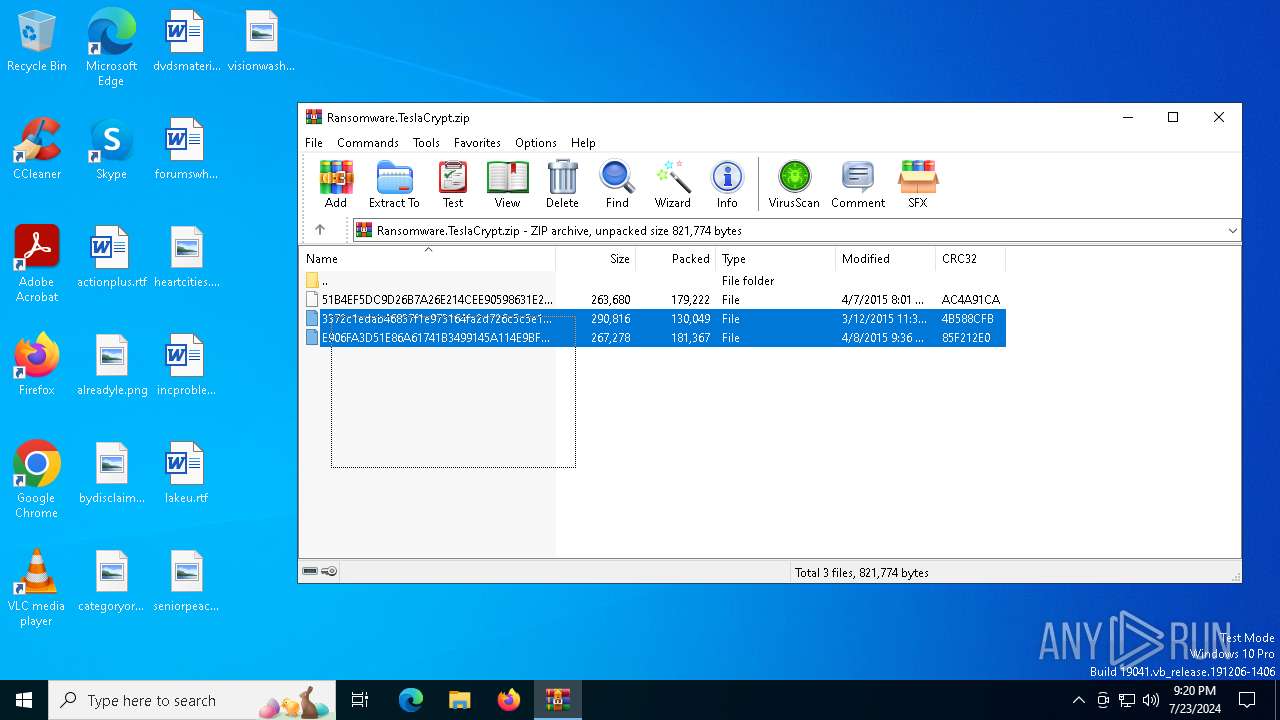Open the Comment tool
Screen dimensions: 1280x720
coord(858,184)
